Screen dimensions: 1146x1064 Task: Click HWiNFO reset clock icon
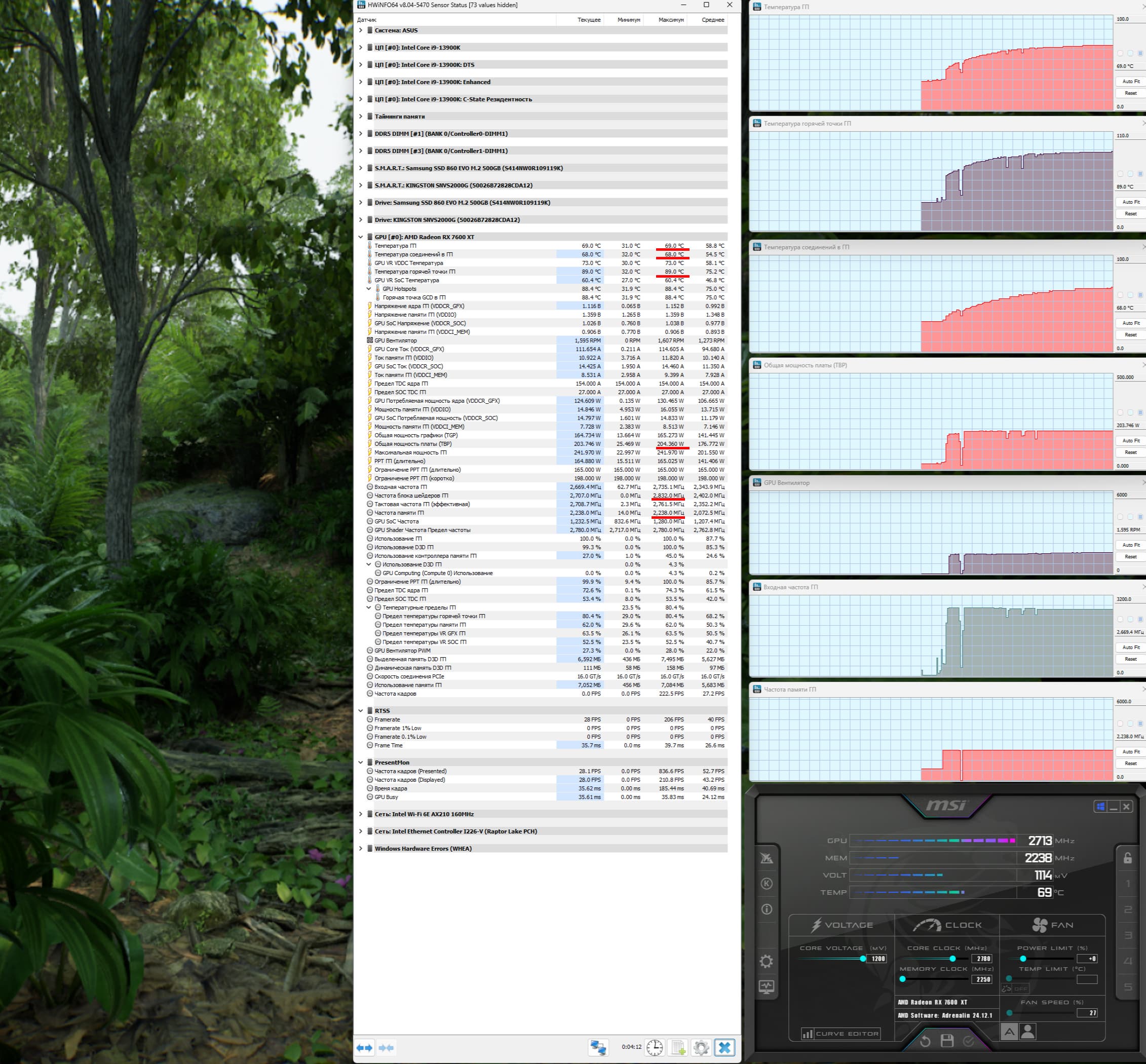click(x=655, y=1047)
